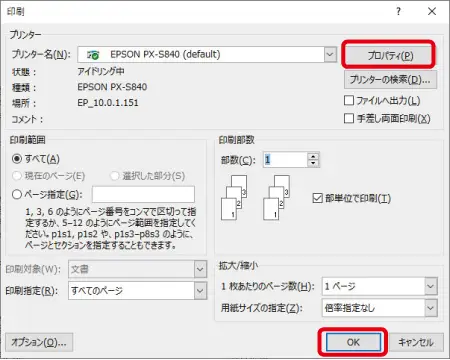Click the アイドリング中 status text
Image resolution: width=450 pixels, height=360 pixels.
[x=101, y=71]
